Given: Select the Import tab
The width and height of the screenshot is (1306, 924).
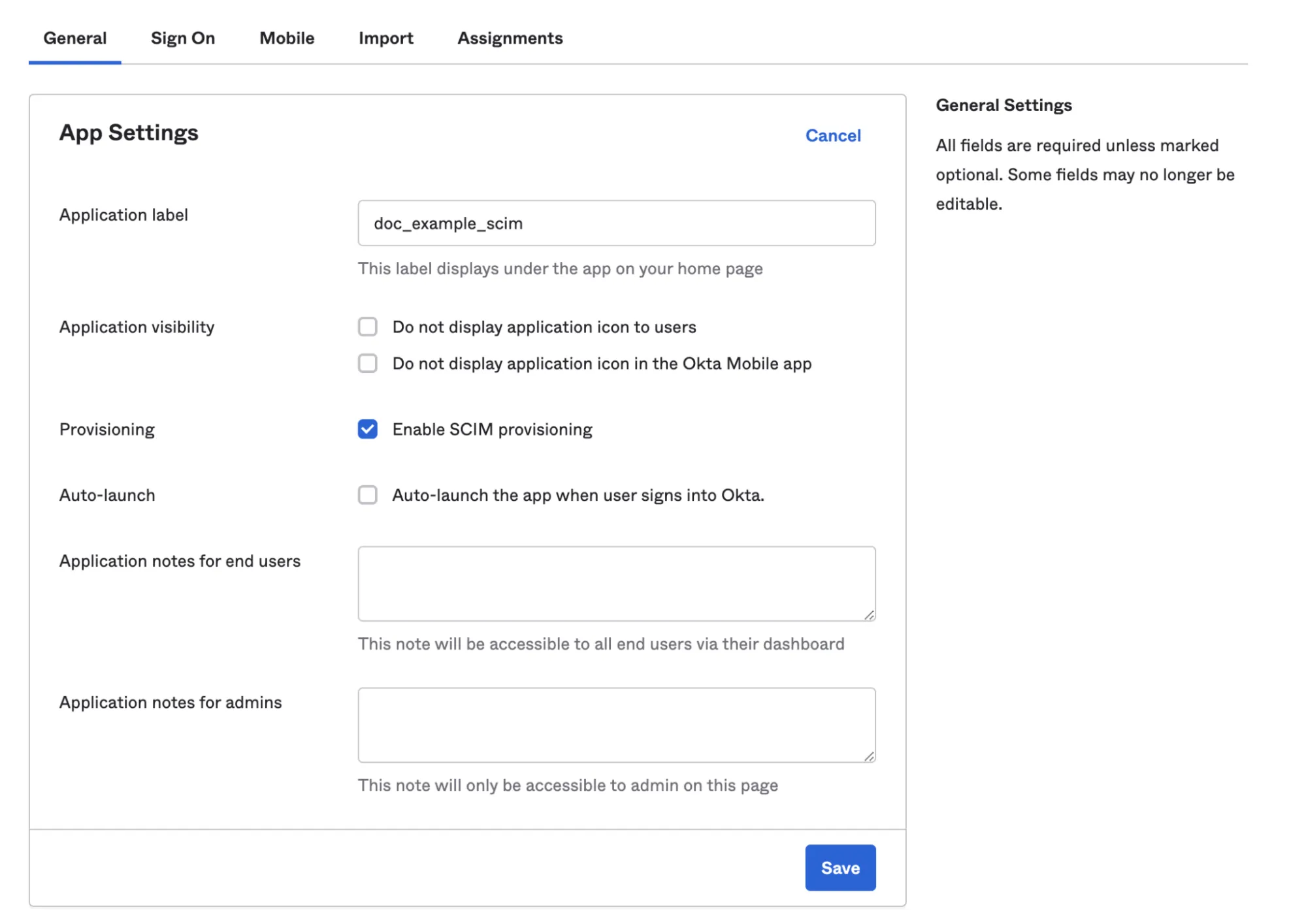Looking at the screenshot, I should point(385,38).
